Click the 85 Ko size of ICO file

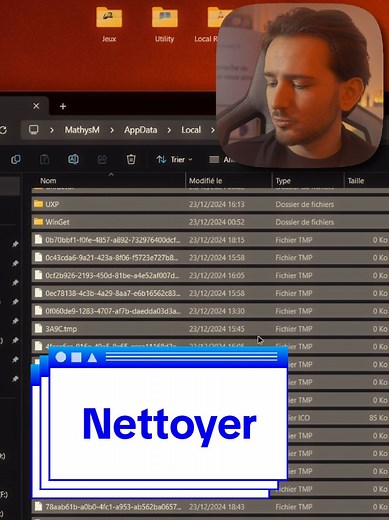[378, 418]
